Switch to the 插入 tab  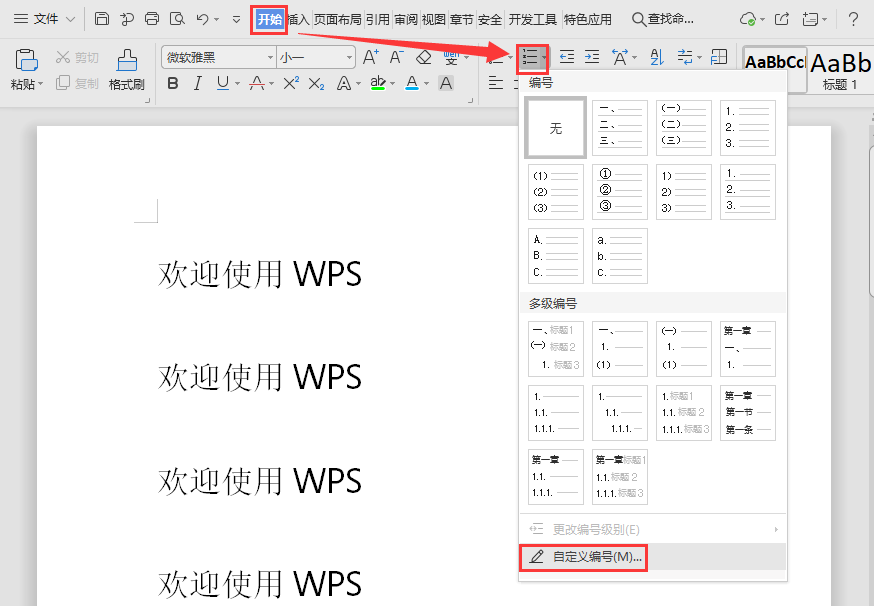299,20
